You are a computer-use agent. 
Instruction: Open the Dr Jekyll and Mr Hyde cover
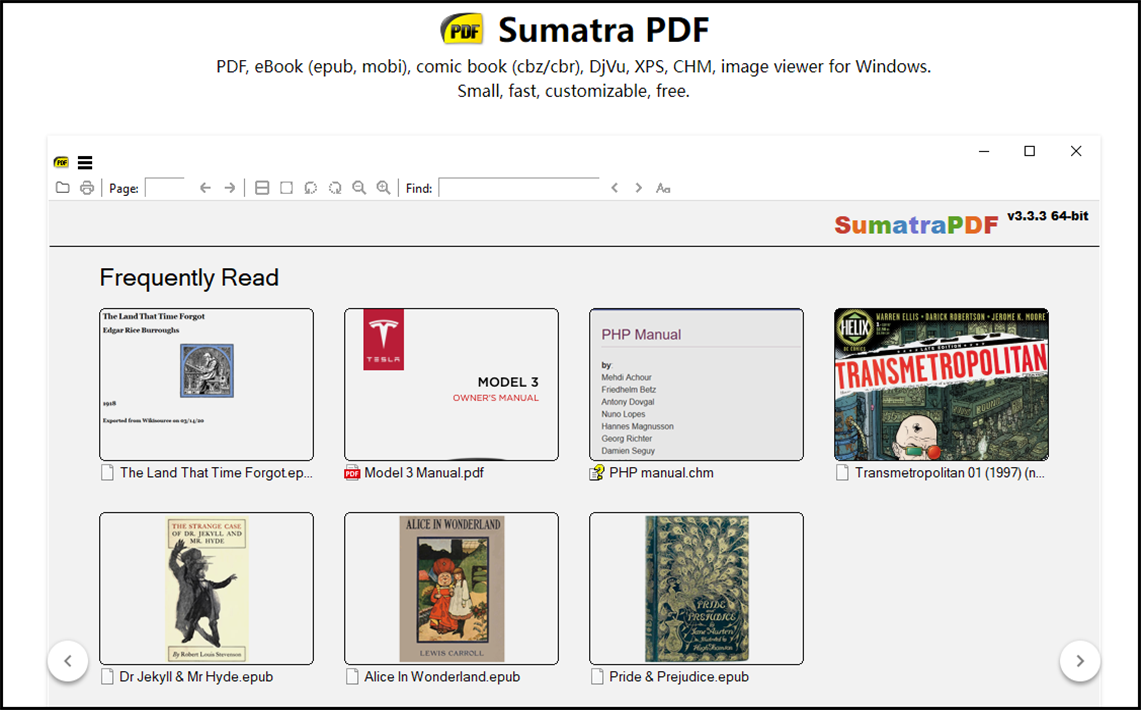coord(207,589)
